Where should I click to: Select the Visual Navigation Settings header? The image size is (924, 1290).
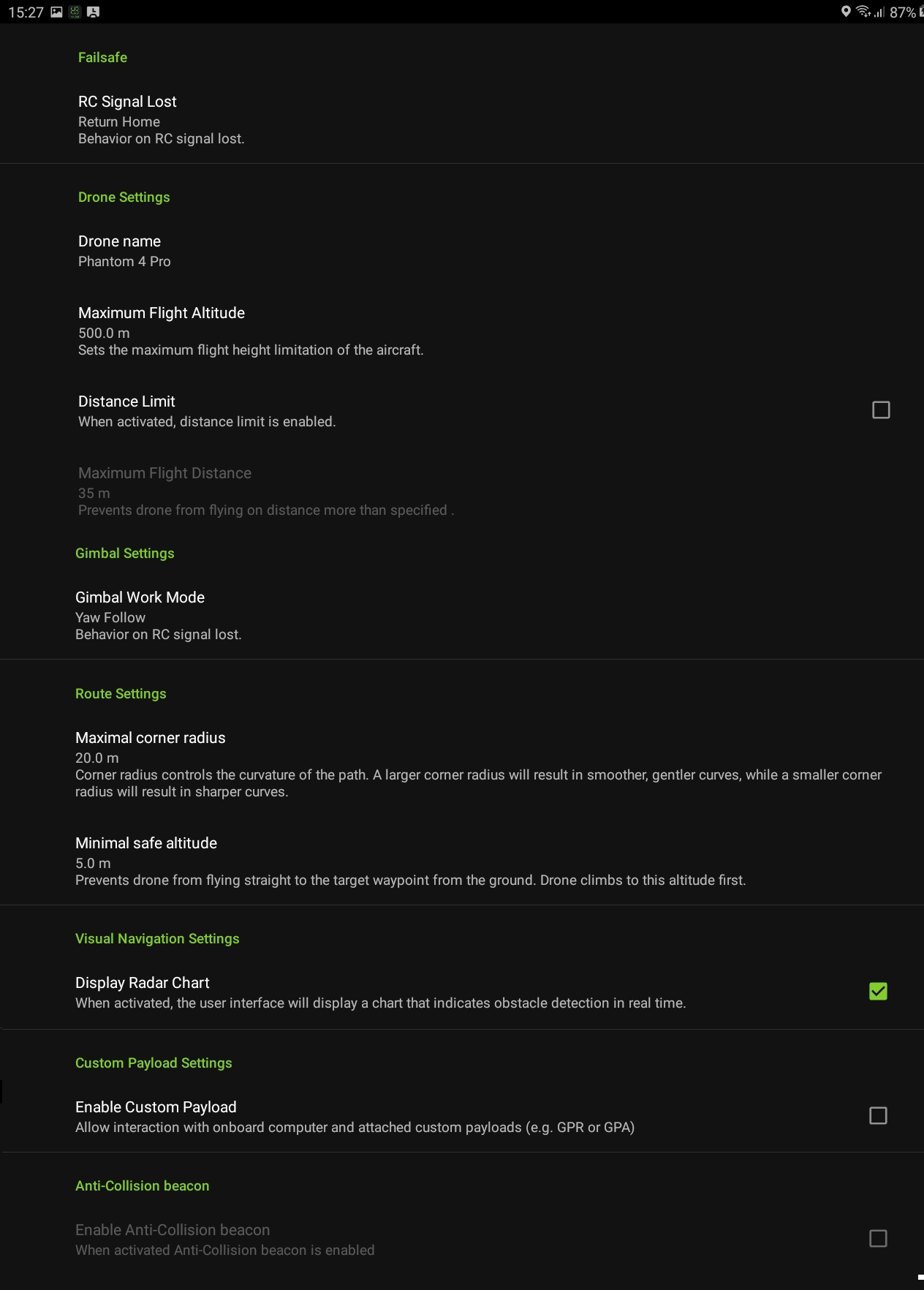[x=157, y=939]
